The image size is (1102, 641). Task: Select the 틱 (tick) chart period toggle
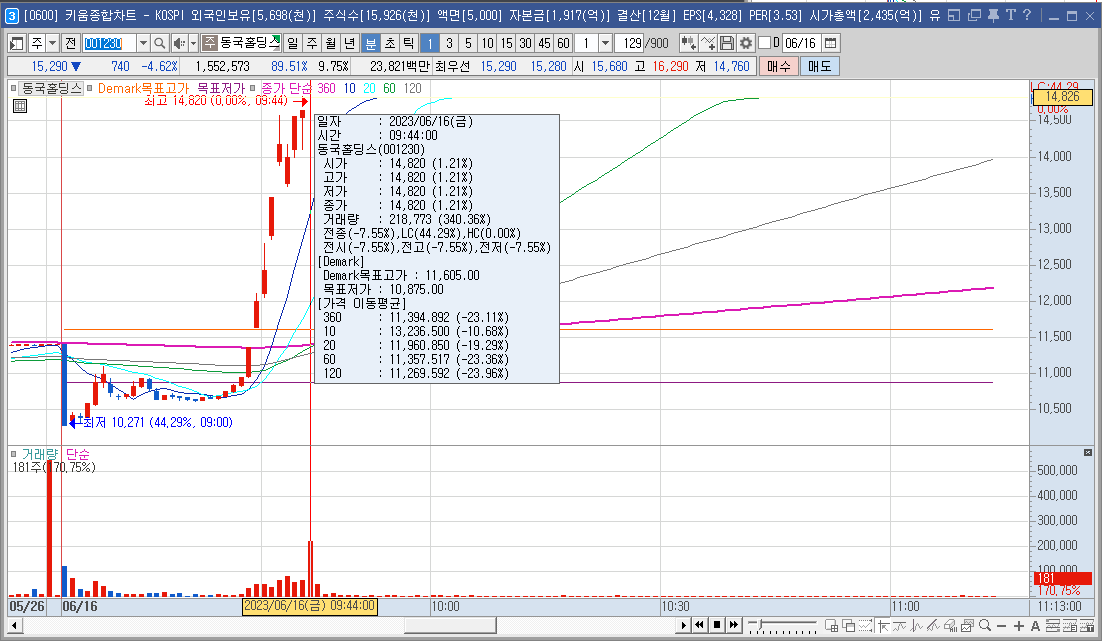408,43
